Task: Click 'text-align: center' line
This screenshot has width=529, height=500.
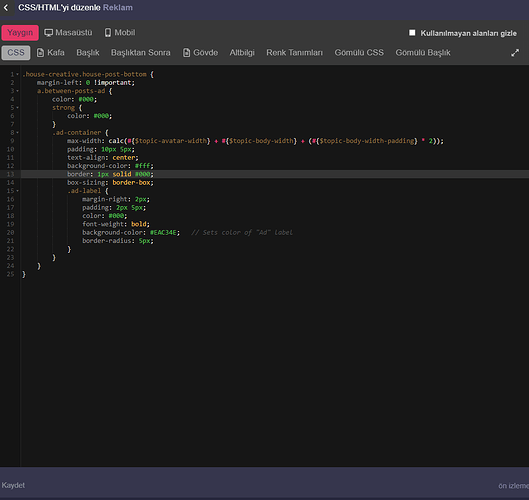Action: (103, 158)
